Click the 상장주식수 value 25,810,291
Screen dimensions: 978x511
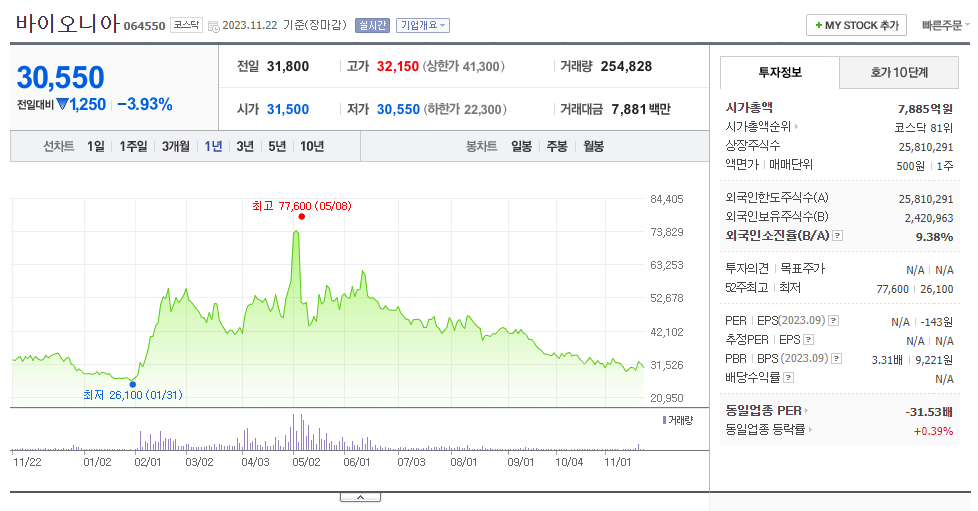[x=926, y=147]
